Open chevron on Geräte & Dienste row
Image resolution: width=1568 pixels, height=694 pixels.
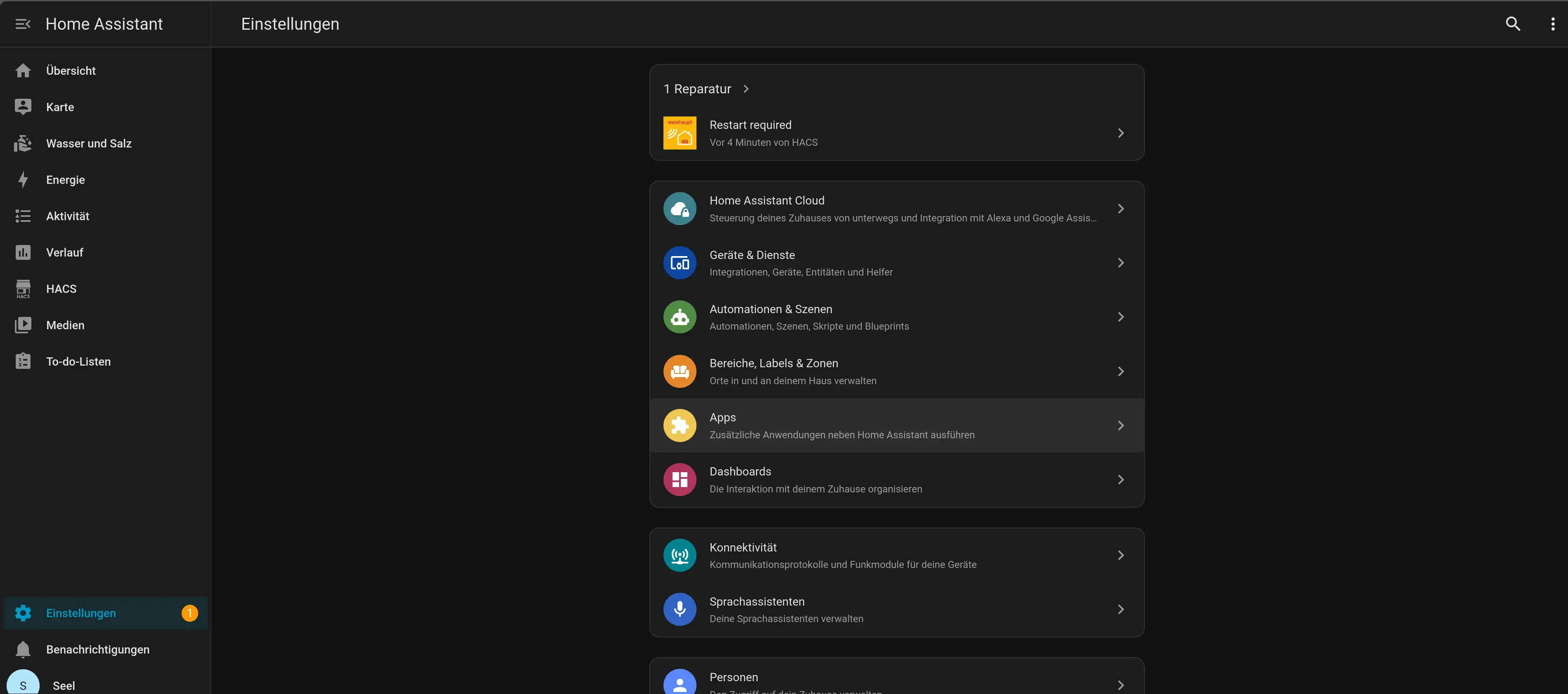point(1120,263)
